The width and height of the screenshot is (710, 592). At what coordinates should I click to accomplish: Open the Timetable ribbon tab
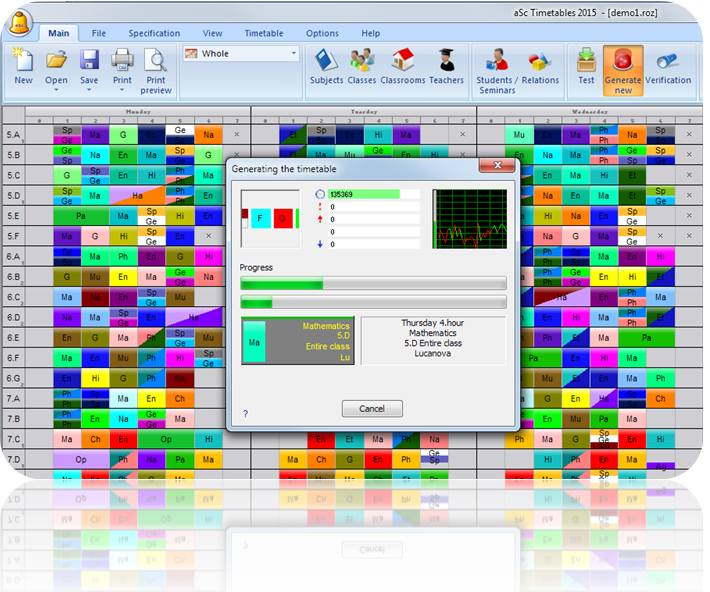(264, 33)
